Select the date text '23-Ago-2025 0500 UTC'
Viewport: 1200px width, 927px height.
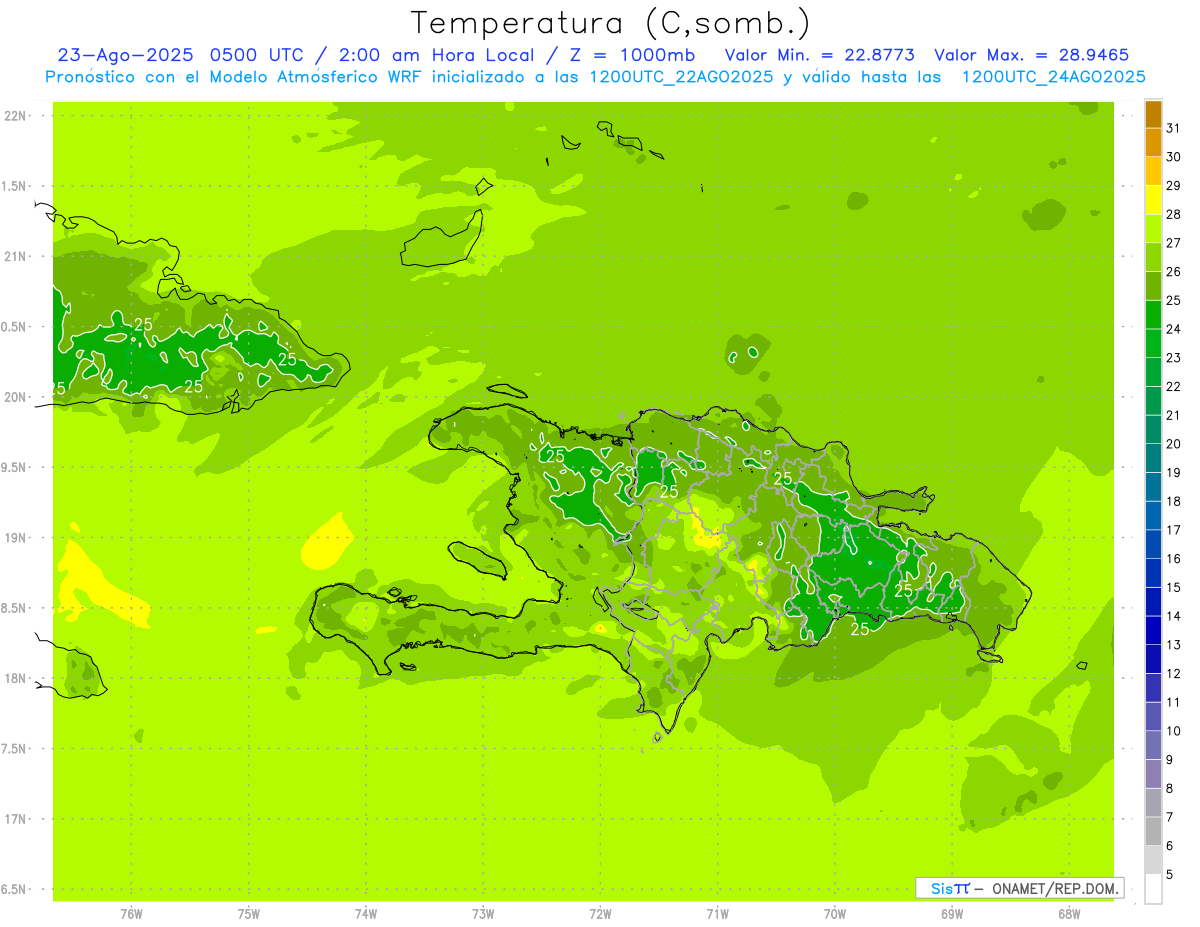178,55
